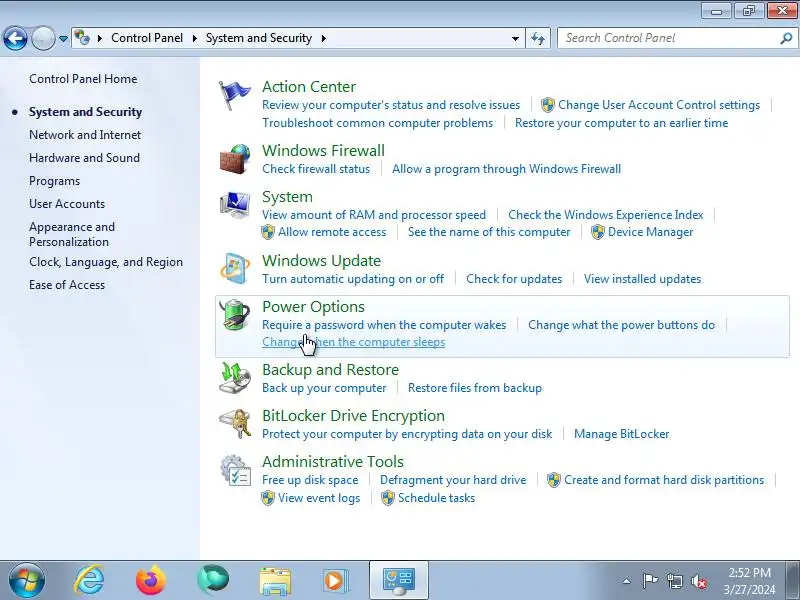Open Ease of Access category
This screenshot has height=600, width=800.
click(67, 285)
